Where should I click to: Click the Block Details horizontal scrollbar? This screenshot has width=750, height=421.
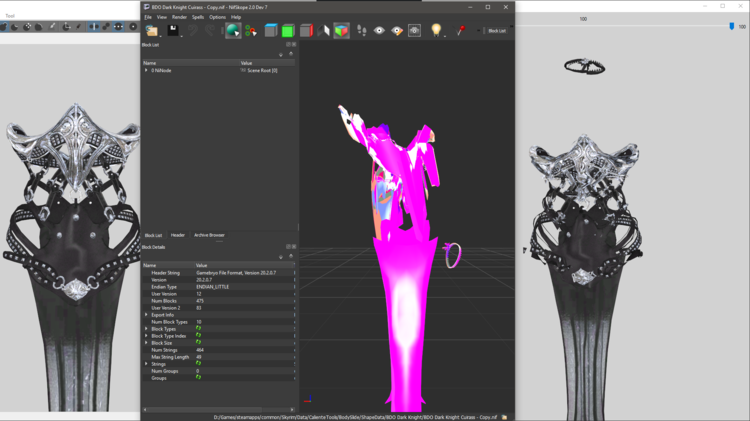219,410
